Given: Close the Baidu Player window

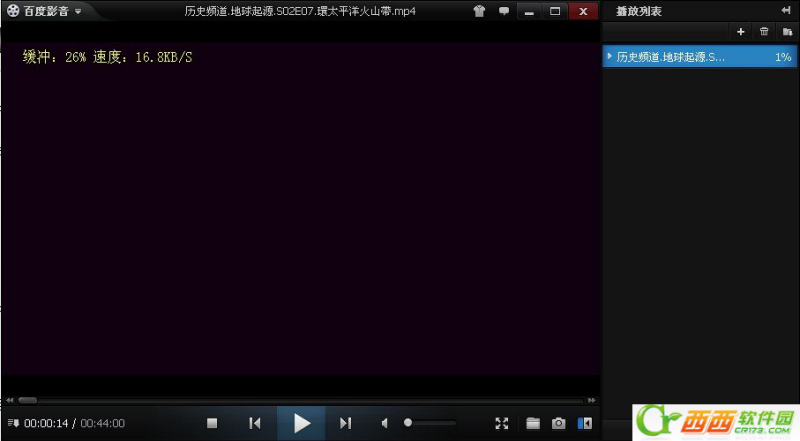Looking at the screenshot, I should click(x=583, y=11).
